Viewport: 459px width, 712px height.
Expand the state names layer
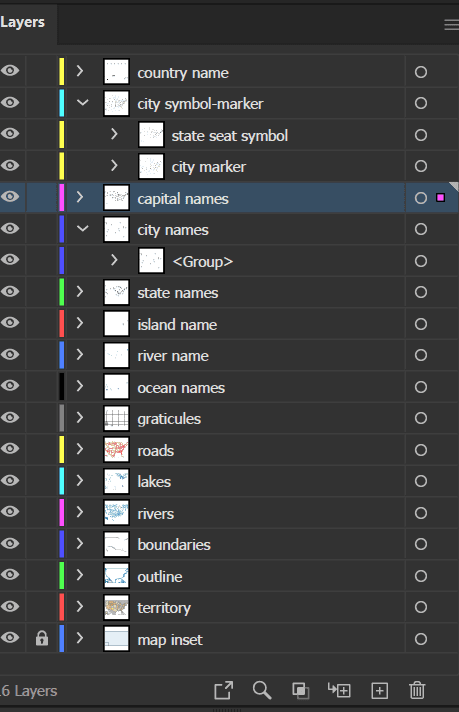pyautogui.click(x=80, y=292)
